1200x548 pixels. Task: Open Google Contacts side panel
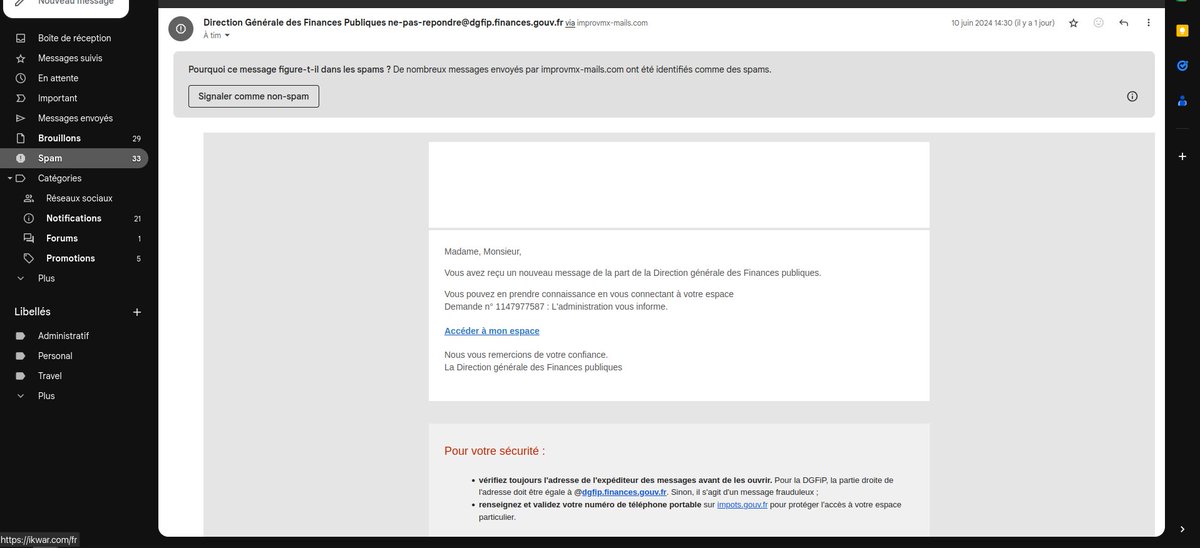(1182, 100)
